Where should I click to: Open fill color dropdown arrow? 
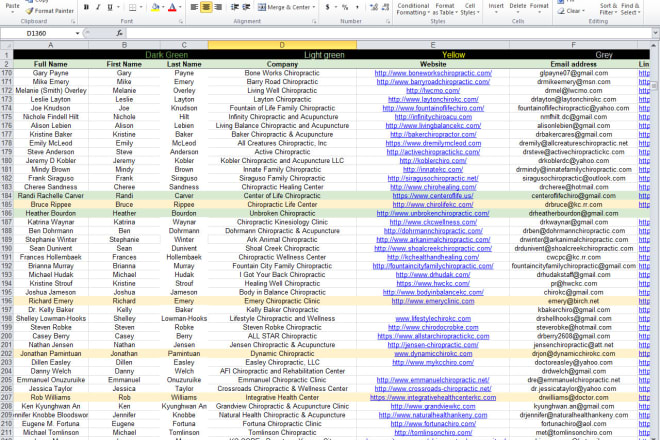point(163,7)
